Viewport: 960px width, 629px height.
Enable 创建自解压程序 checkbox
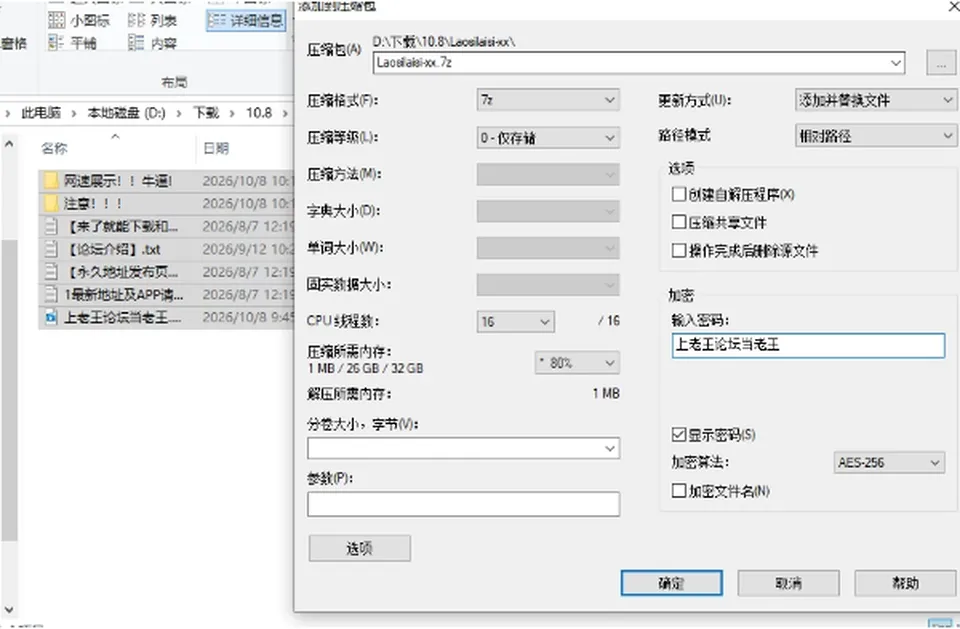pyautogui.click(x=678, y=194)
